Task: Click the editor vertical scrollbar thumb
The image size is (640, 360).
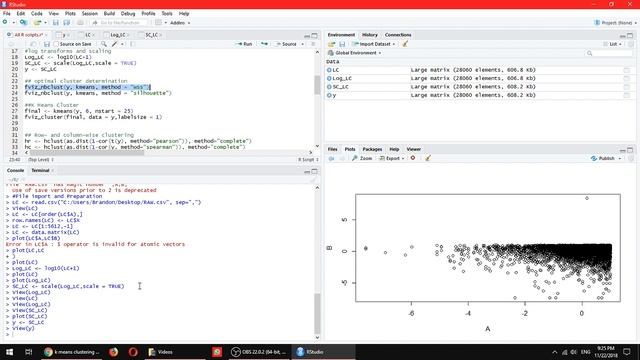Action: 317,85
